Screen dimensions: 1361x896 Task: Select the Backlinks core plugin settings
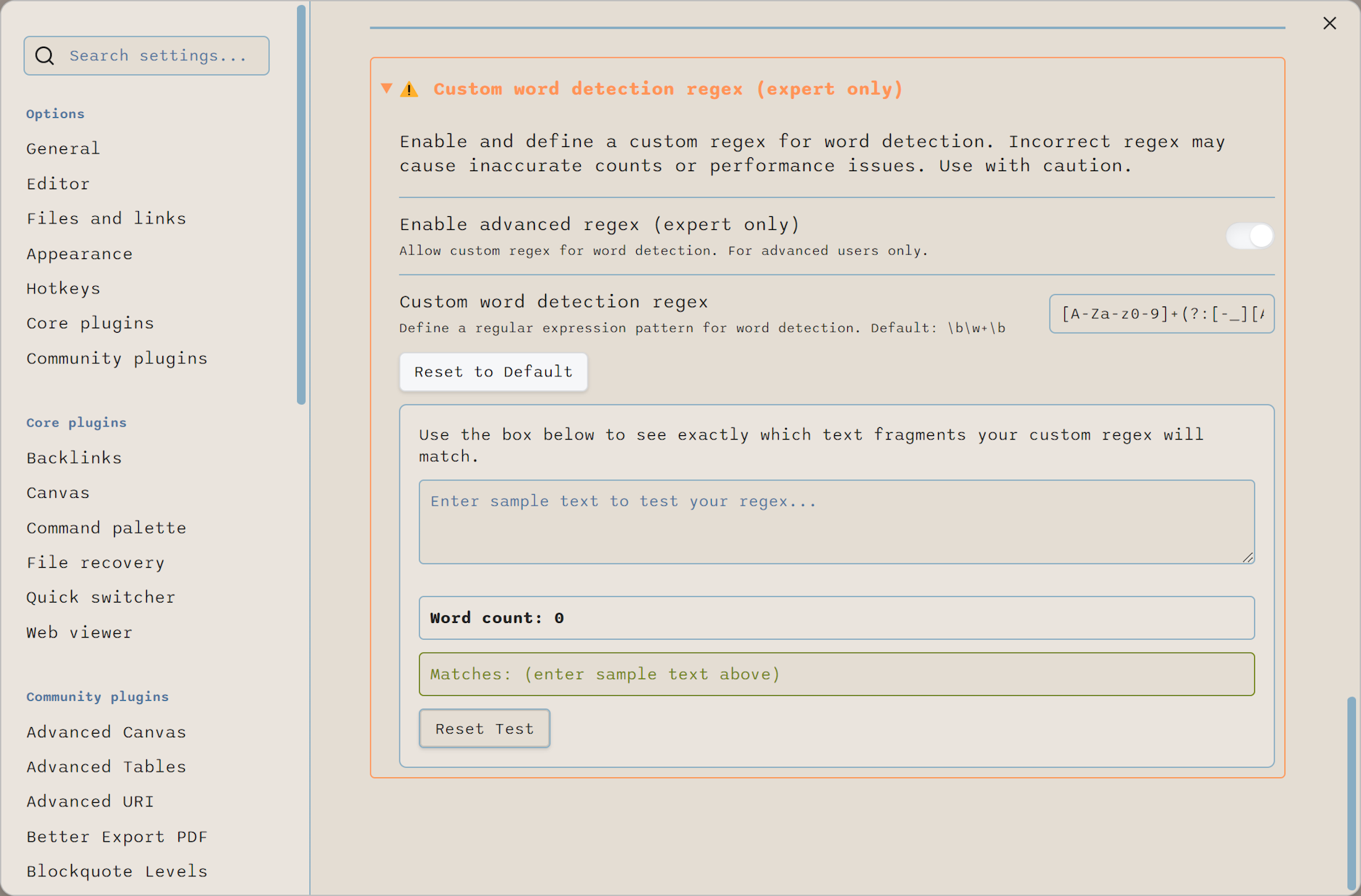point(74,458)
